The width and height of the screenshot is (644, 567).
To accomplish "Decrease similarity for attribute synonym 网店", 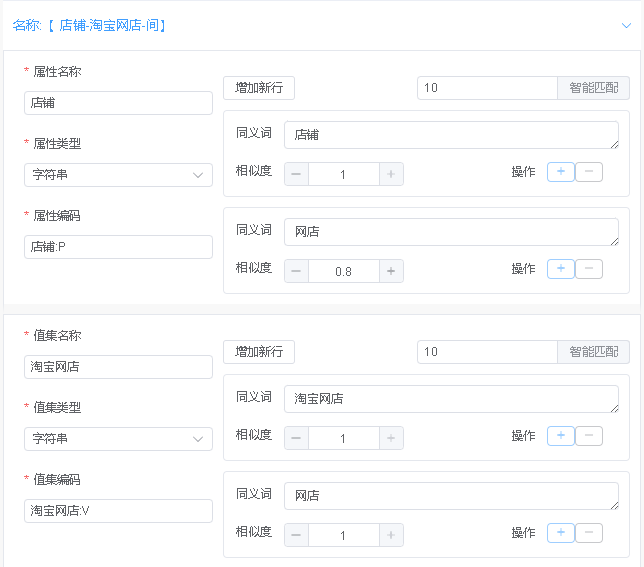I will 297,271.
